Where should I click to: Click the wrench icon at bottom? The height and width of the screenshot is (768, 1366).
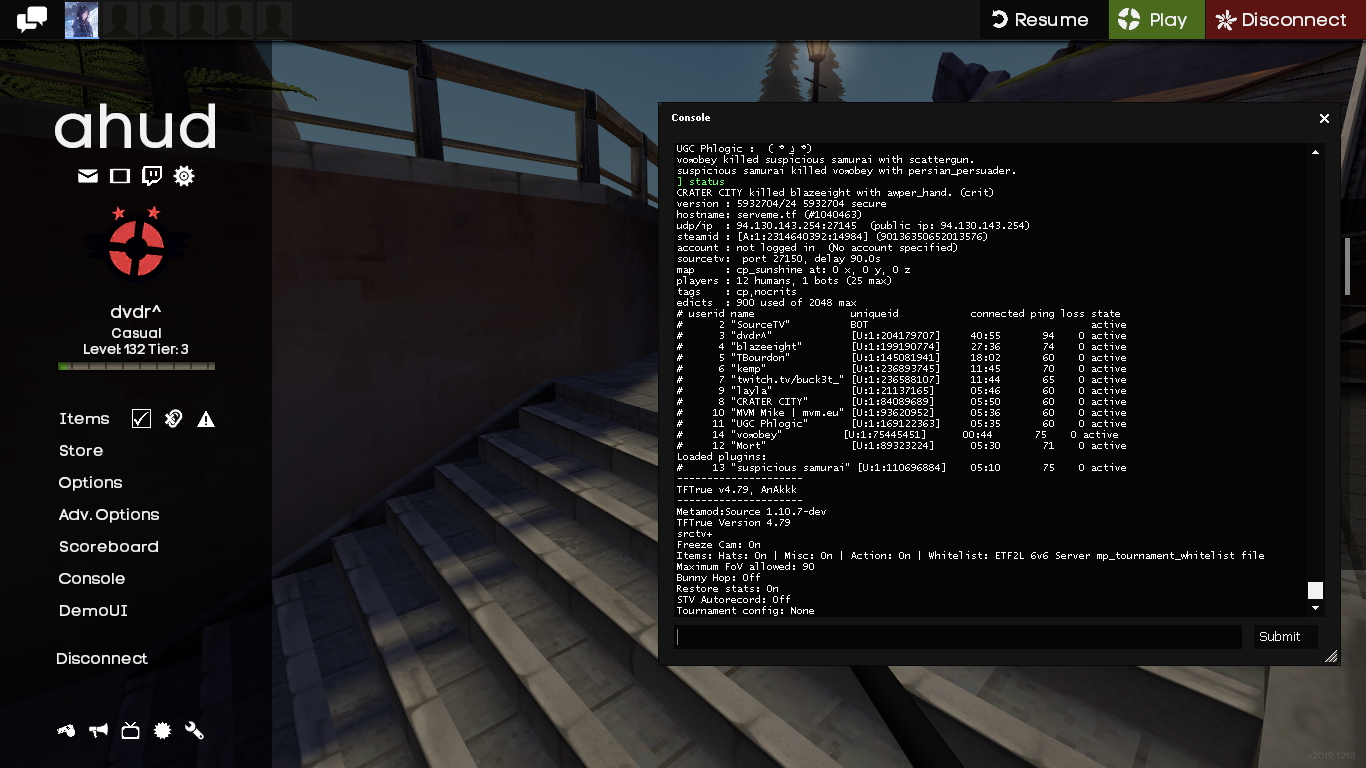pyautogui.click(x=194, y=731)
